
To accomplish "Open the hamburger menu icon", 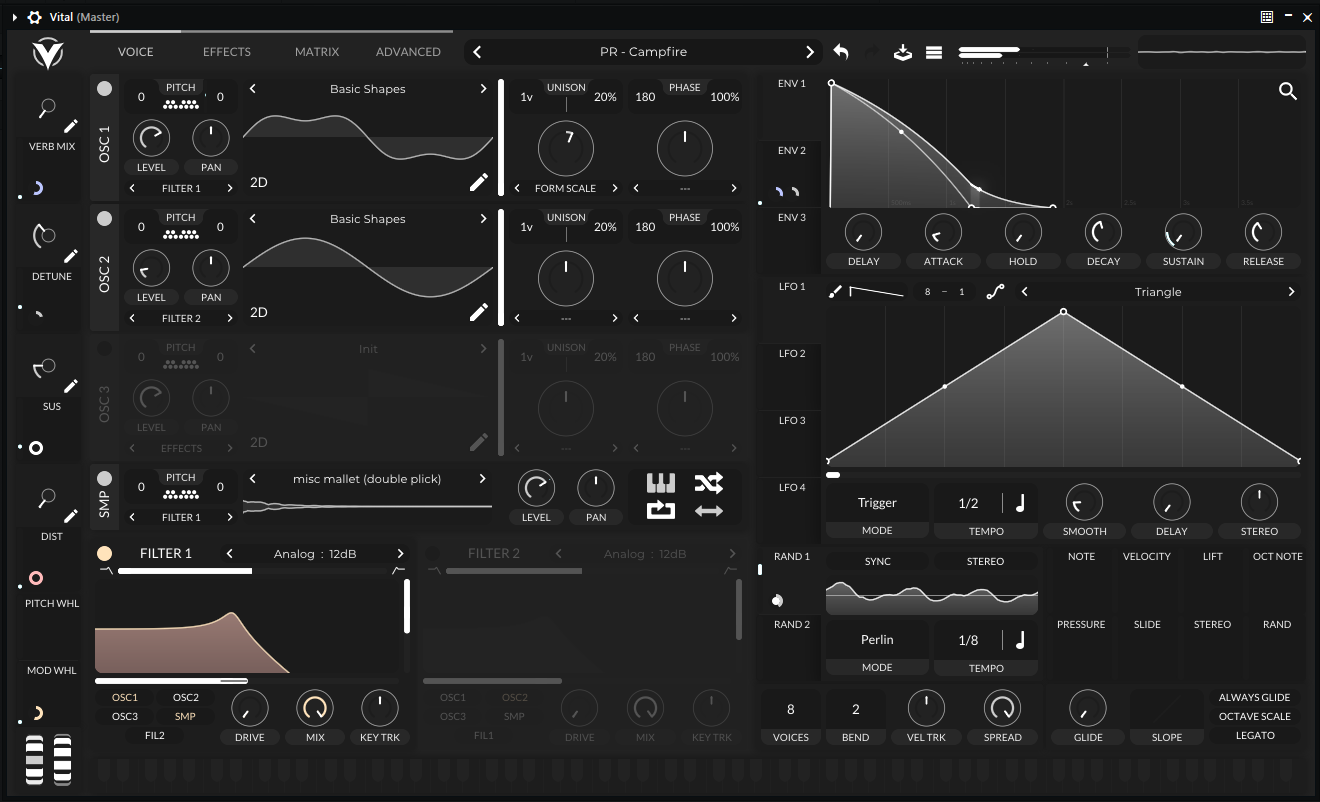I will 934,52.
